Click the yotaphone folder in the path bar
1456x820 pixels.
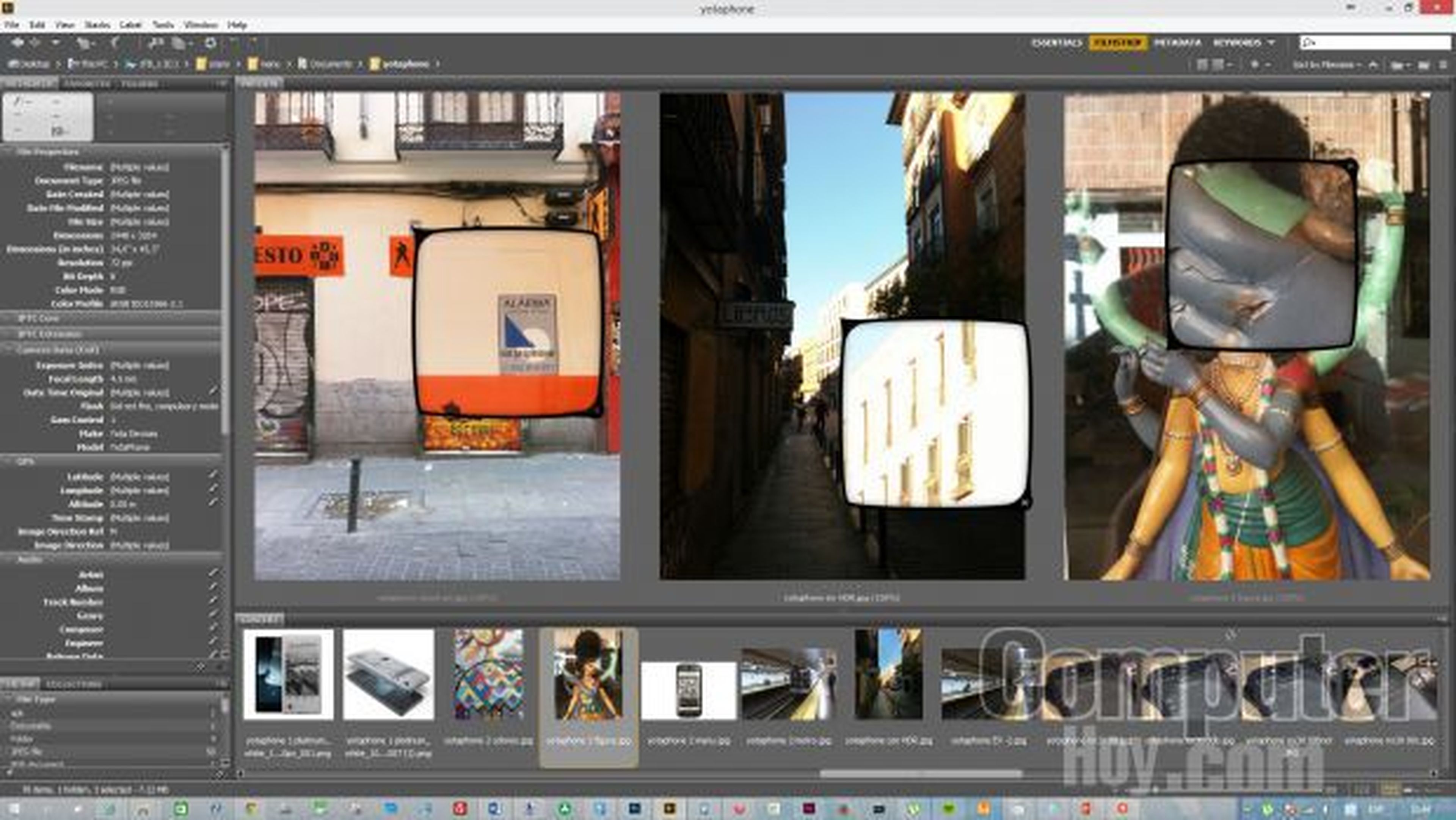400,64
